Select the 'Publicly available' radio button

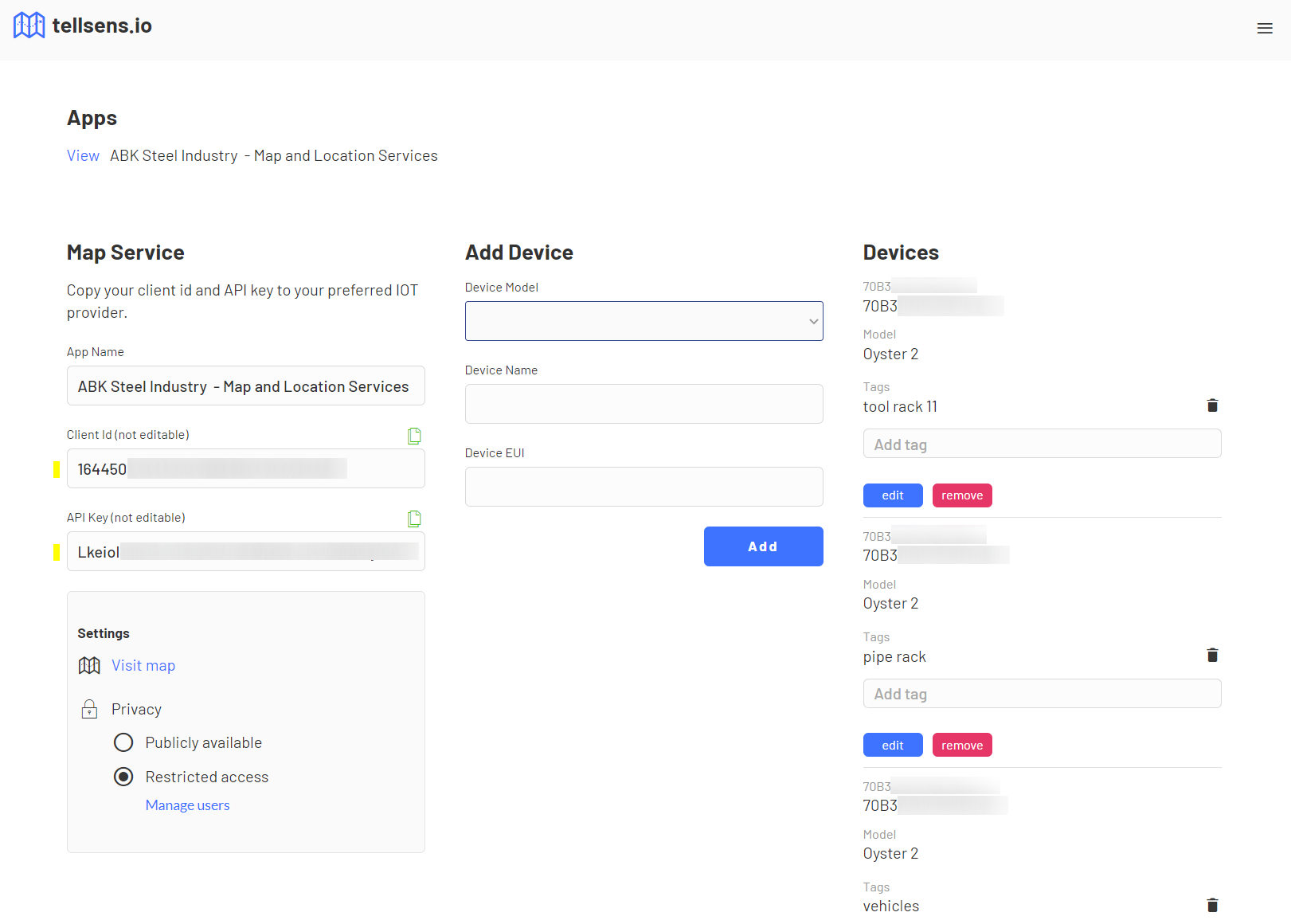pos(123,742)
